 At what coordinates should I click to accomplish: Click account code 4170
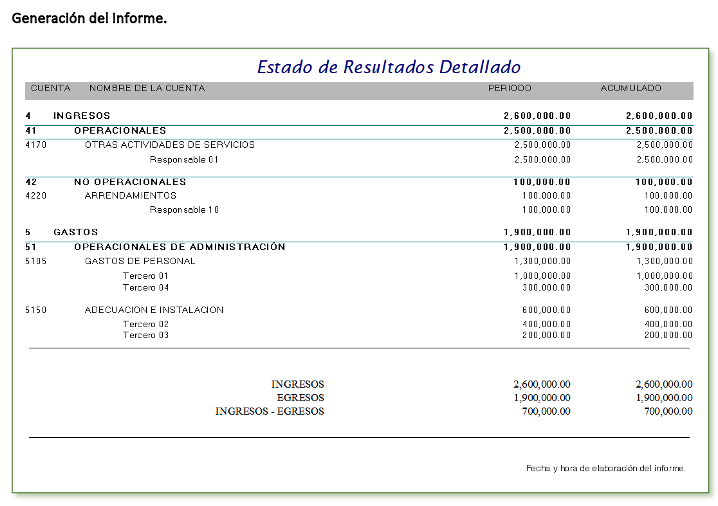(36, 145)
